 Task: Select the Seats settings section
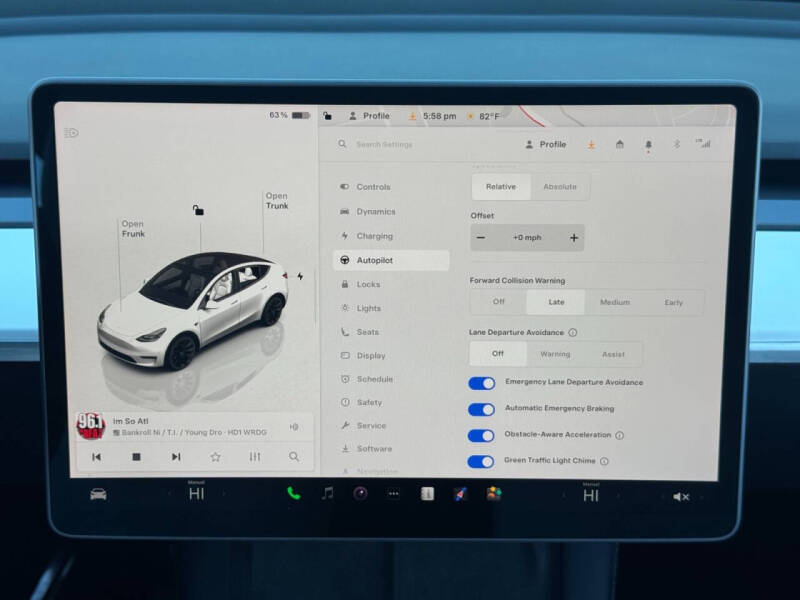coord(372,331)
